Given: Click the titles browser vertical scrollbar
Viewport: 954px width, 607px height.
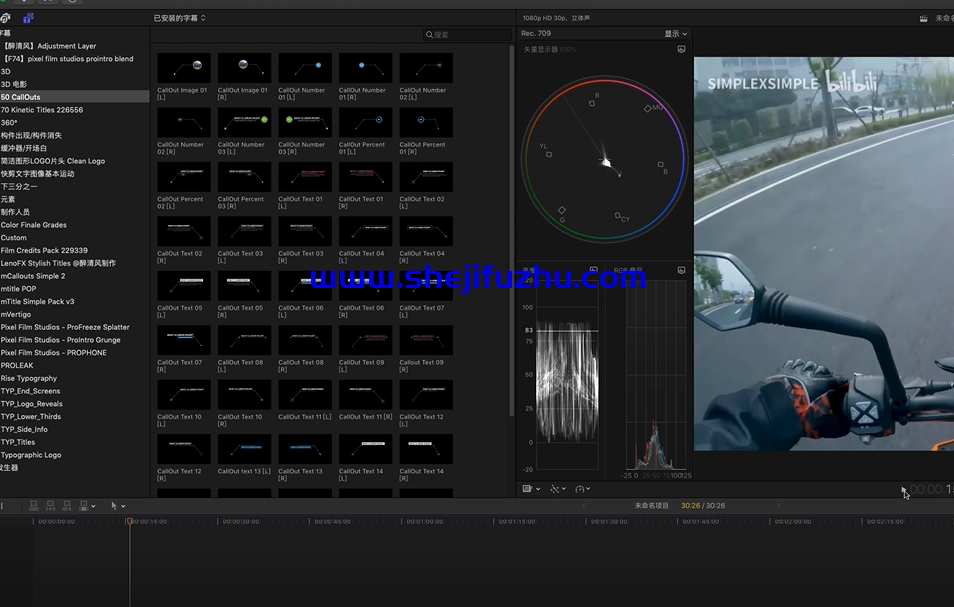Looking at the screenshot, I should point(511,231).
